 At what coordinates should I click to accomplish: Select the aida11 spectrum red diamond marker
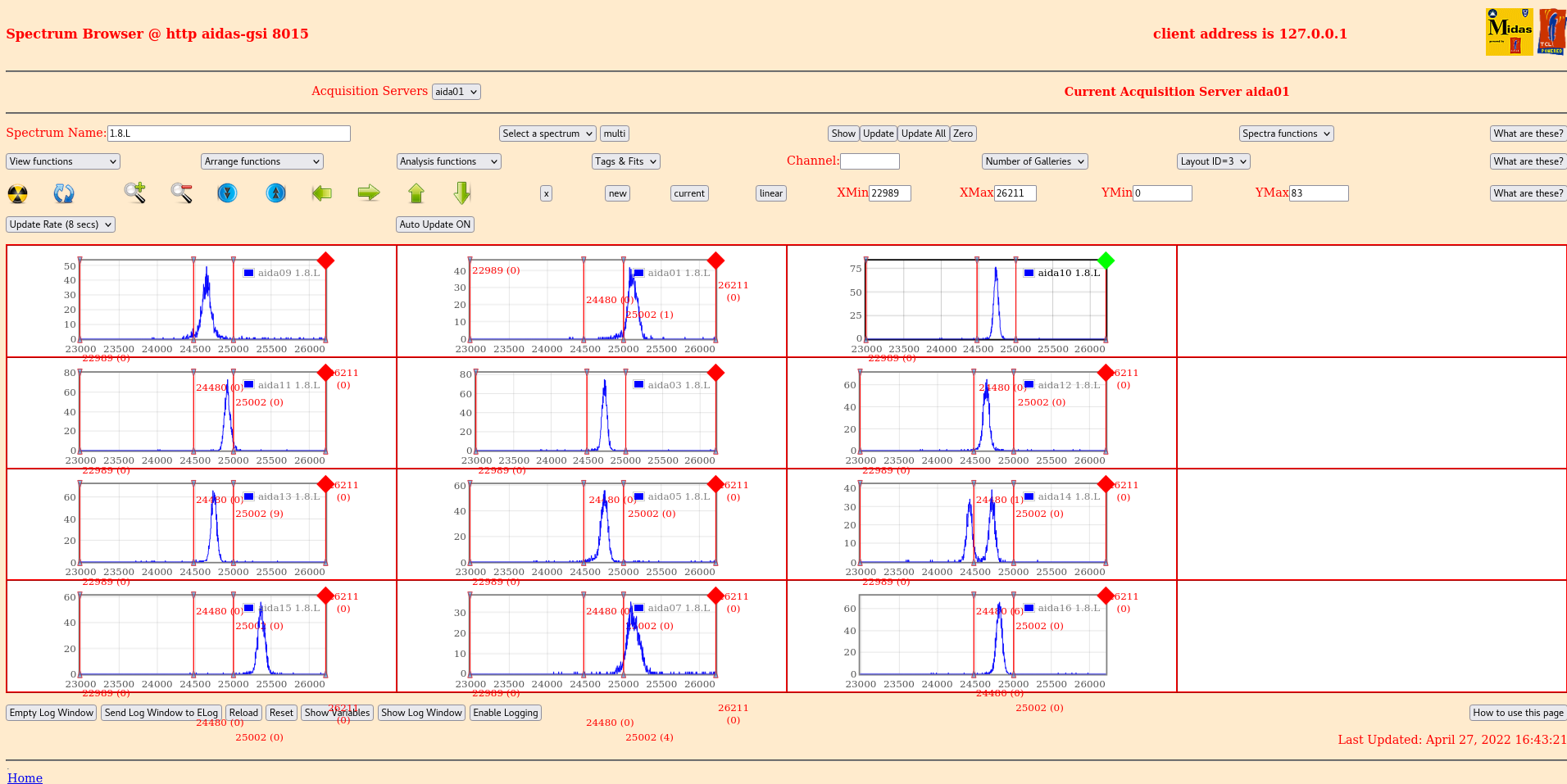point(325,373)
